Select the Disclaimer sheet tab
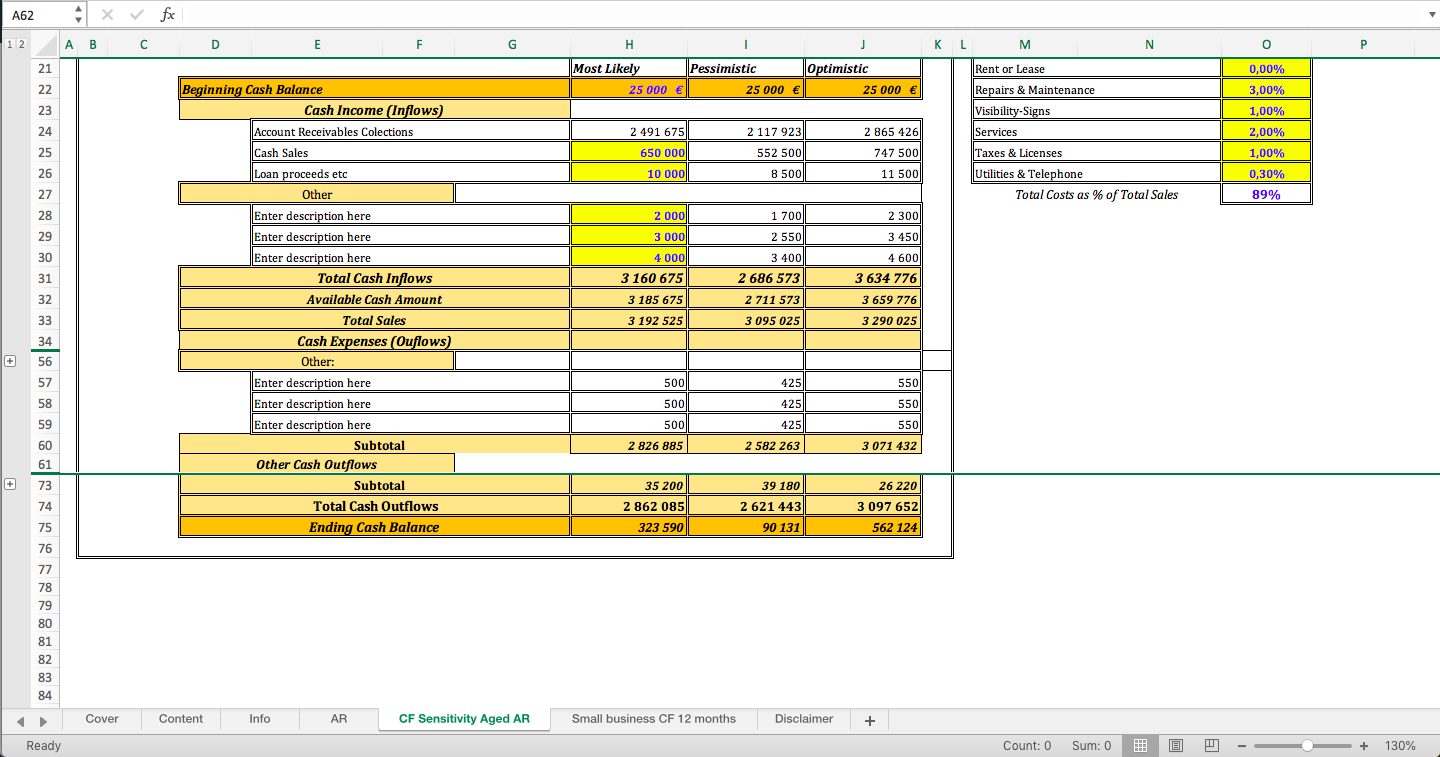This screenshot has height=757, width=1440. click(805, 718)
